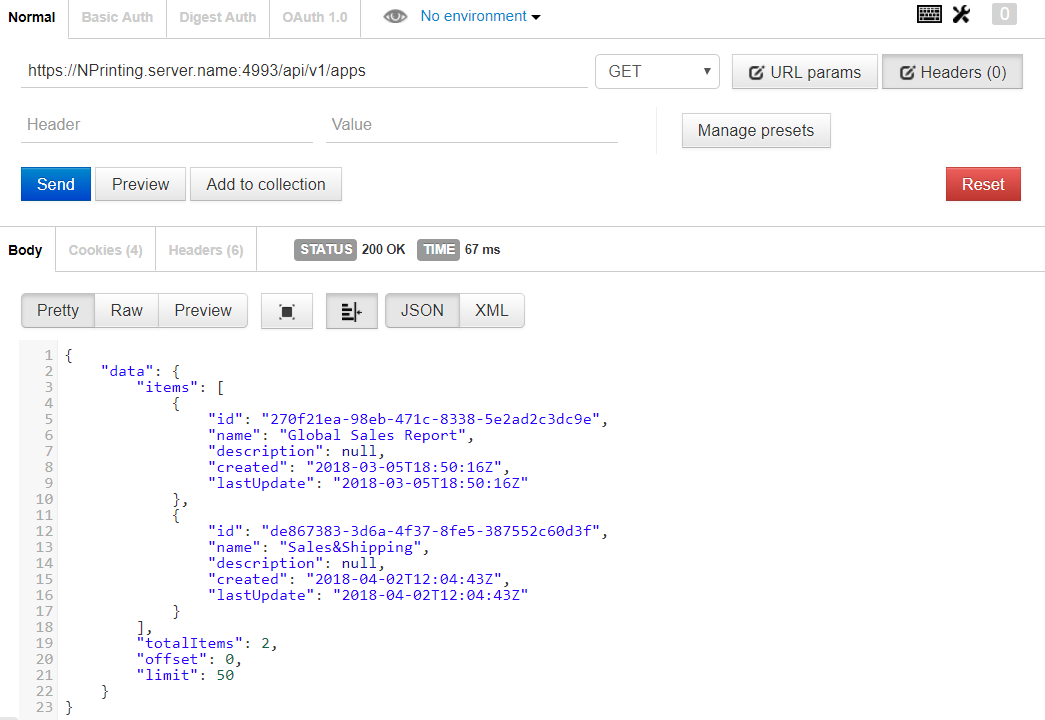Open settings wrench icon
Screen dimensions: 1045x720
[961, 14]
